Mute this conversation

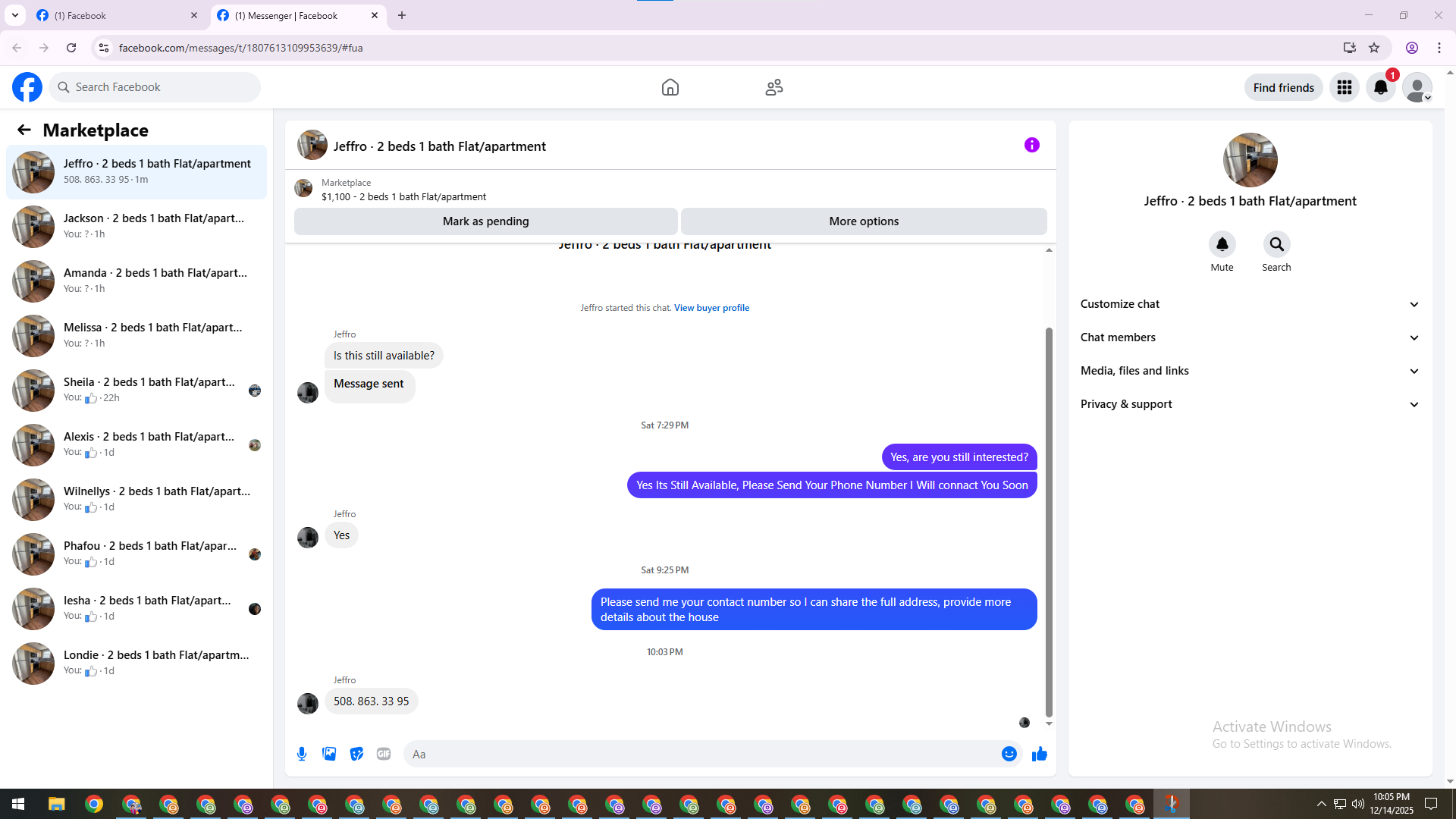pos(1222,244)
